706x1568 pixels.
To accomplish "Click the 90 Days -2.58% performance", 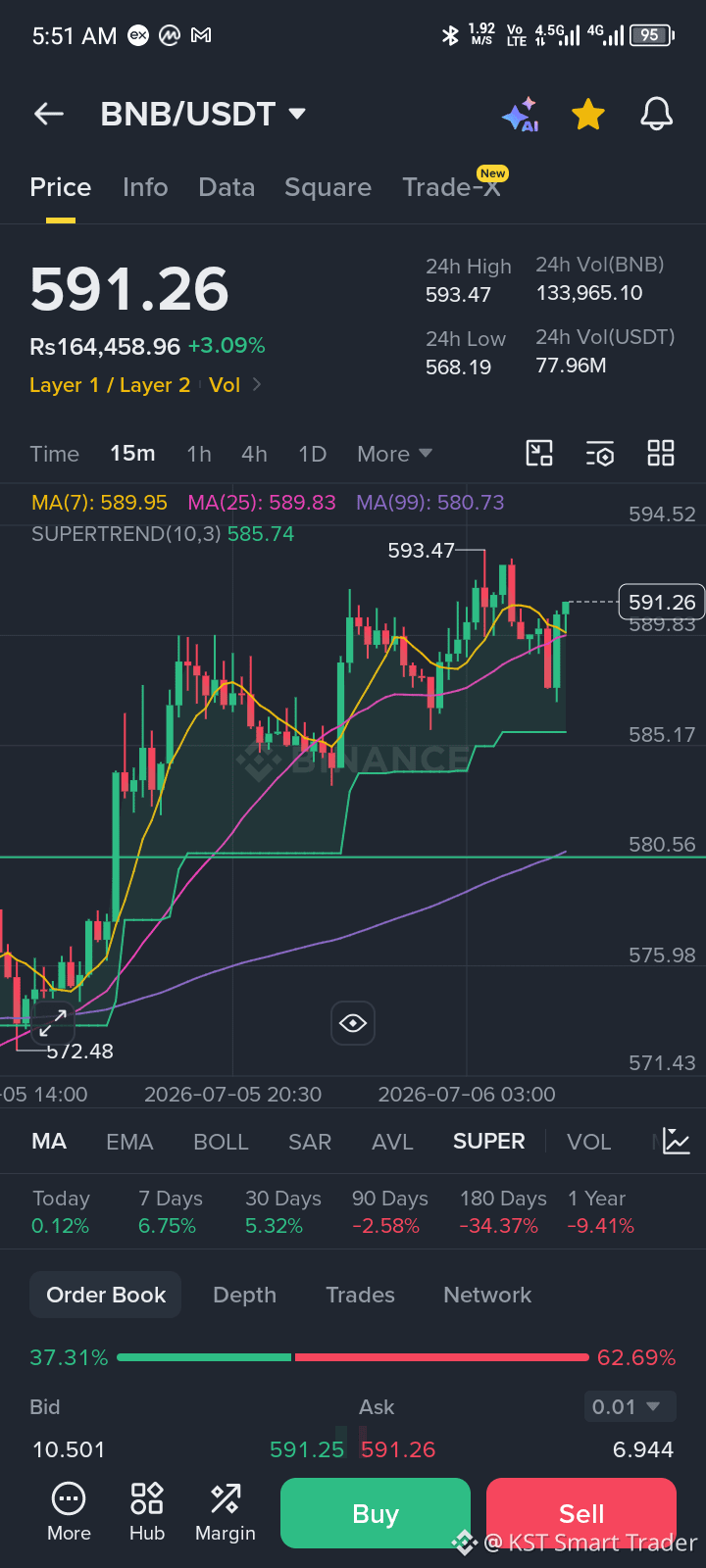I will point(389,1212).
